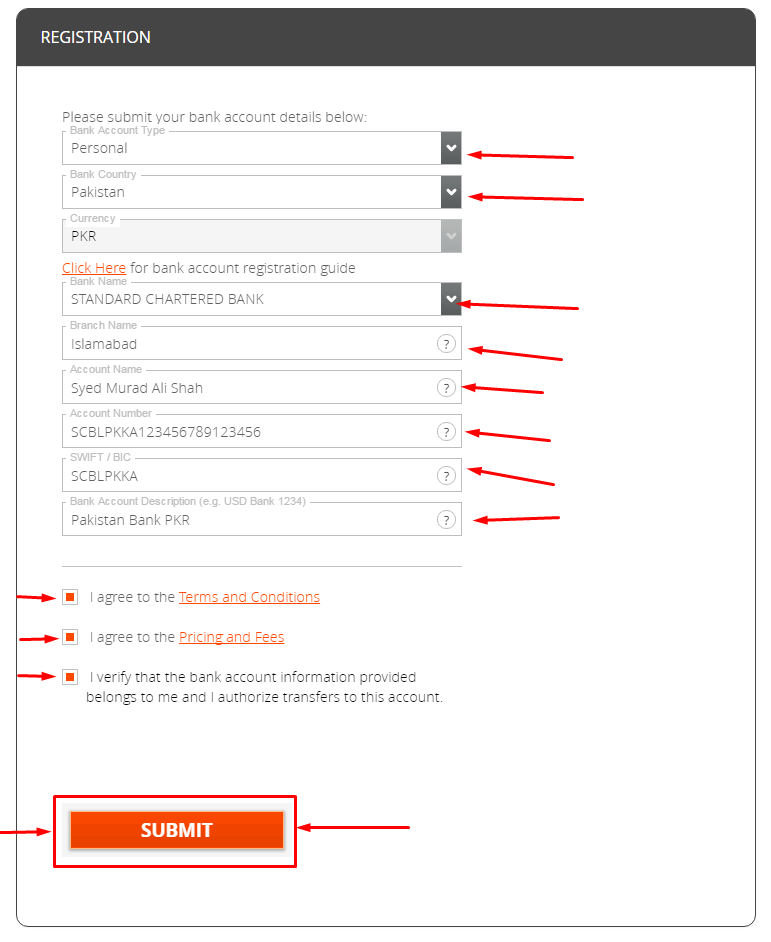Click the disabled Currency dropdown arrow

(x=451, y=236)
